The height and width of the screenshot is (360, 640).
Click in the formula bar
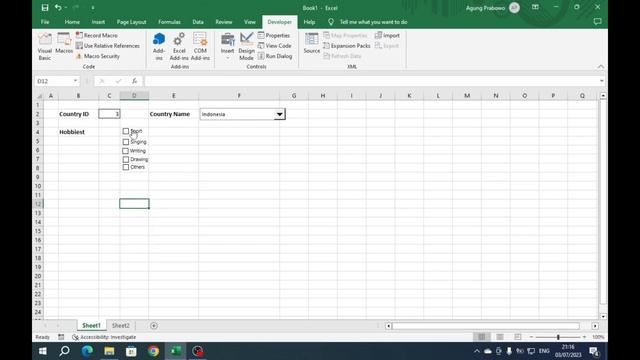[x=371, y=81]
